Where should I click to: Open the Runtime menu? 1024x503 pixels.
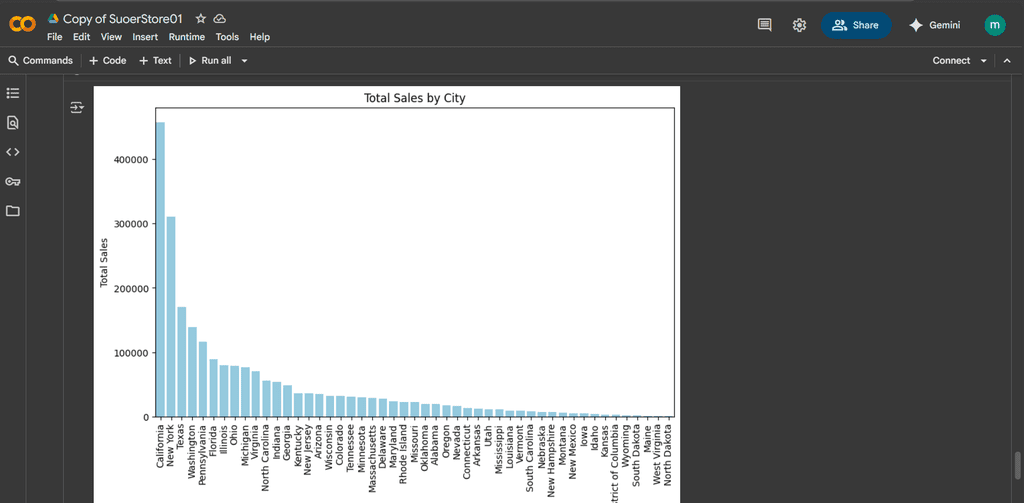186,37
